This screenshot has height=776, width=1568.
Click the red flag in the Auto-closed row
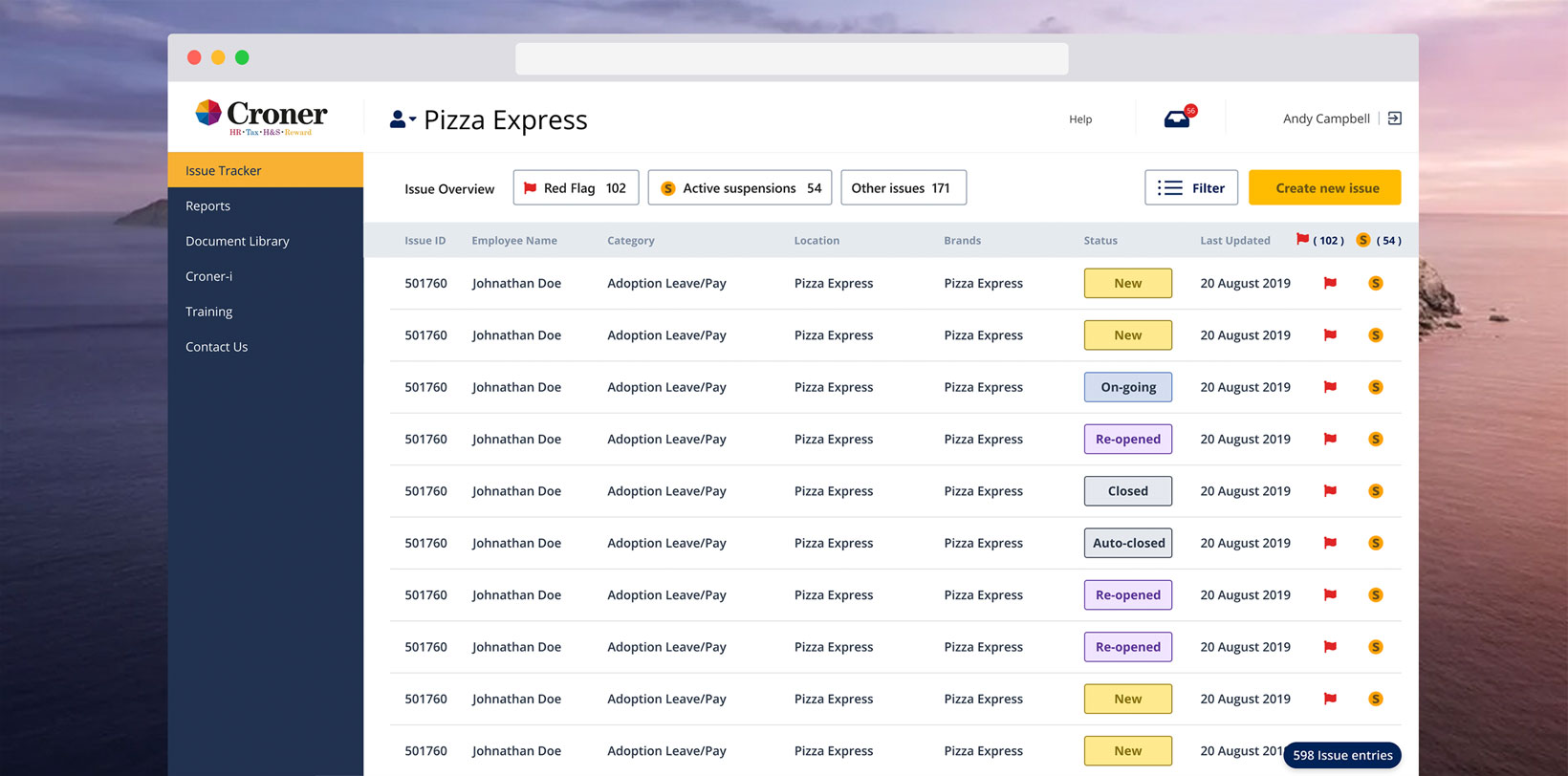[x=1329, y=543]
